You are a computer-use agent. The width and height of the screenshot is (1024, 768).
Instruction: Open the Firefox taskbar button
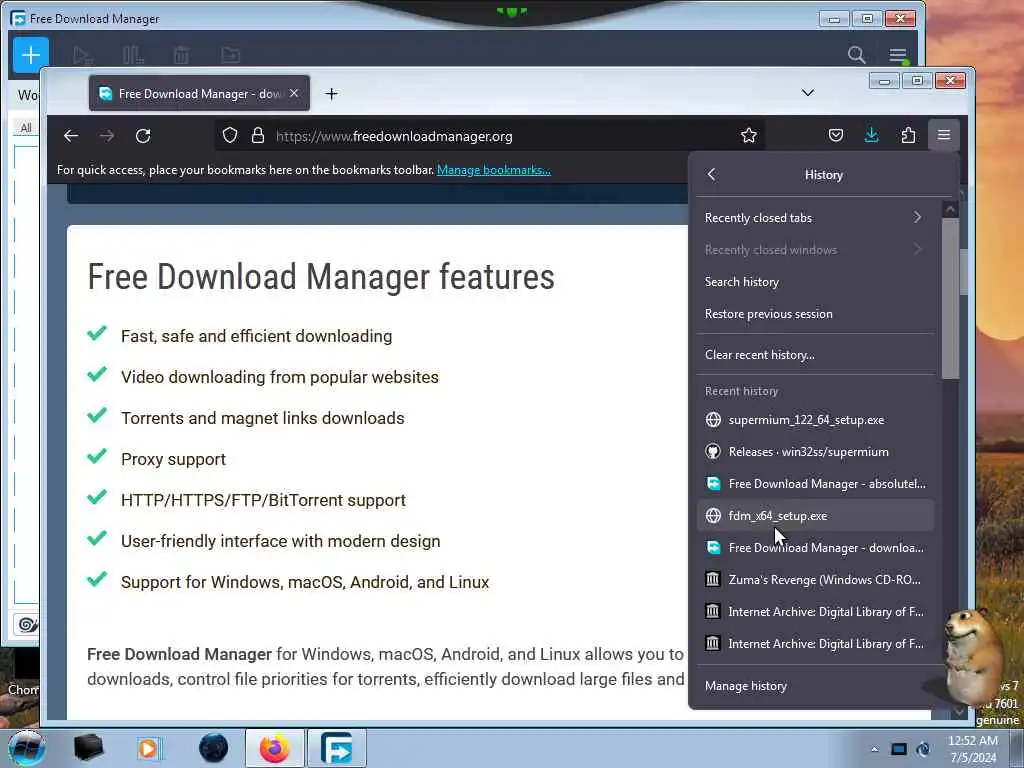pos(274,748)
